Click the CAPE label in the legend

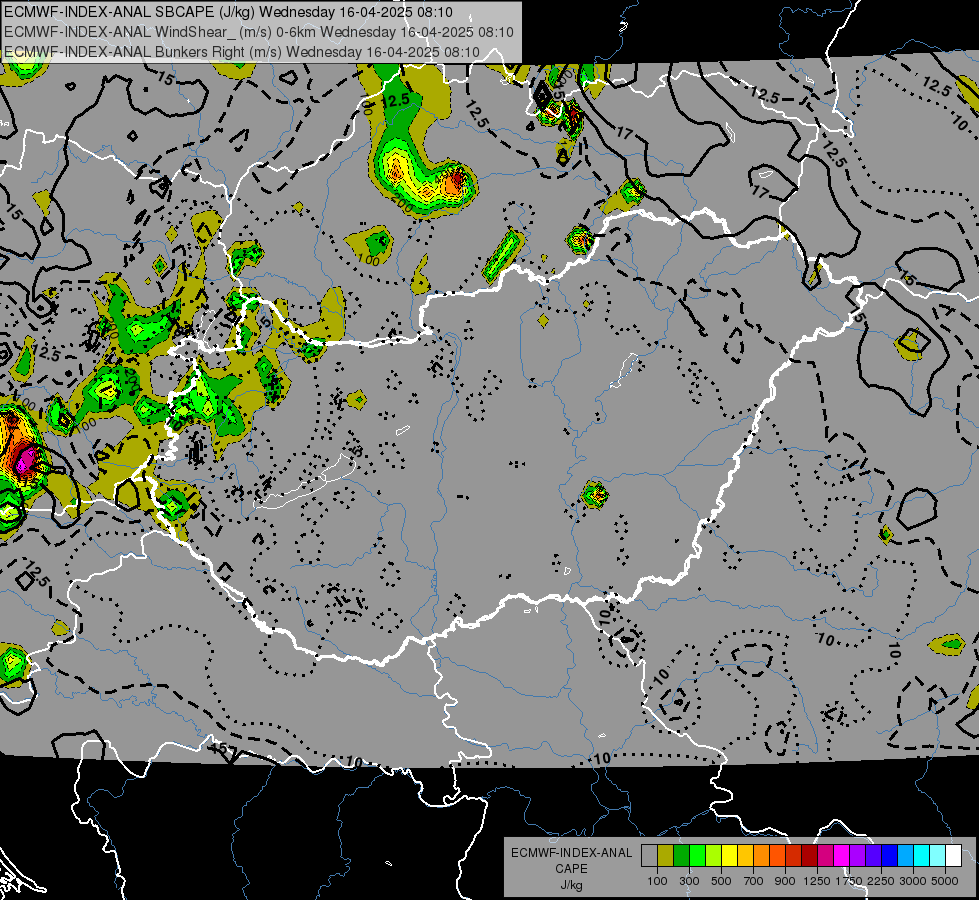pos(571,869)
